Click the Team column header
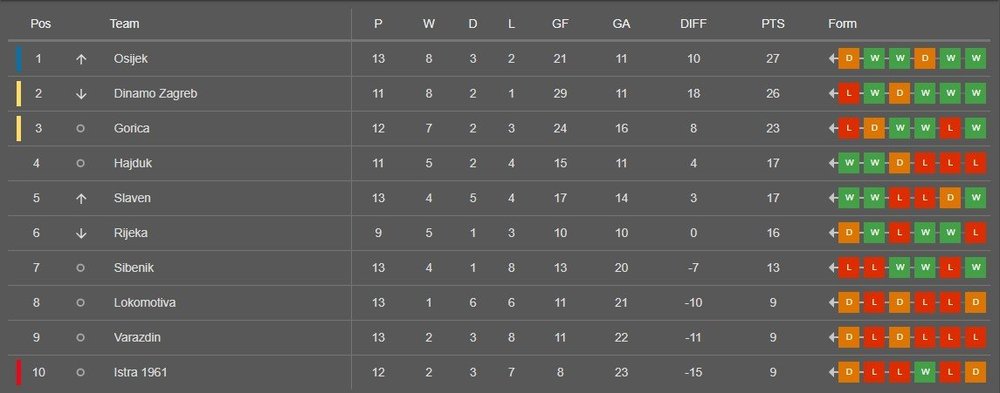Screen dimensions: 1000x393 tap(124, 24)
